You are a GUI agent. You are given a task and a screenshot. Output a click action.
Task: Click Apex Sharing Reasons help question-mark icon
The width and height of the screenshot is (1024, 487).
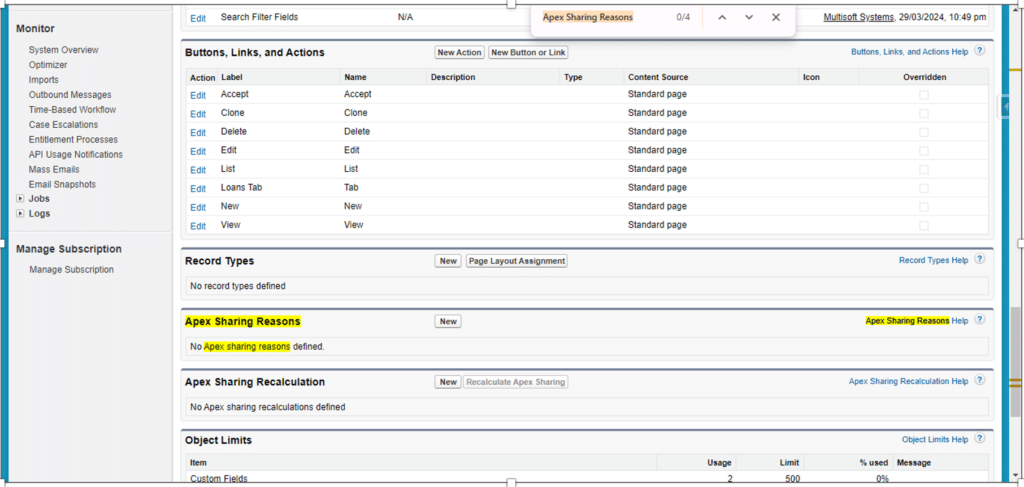[x=980, y=320]
